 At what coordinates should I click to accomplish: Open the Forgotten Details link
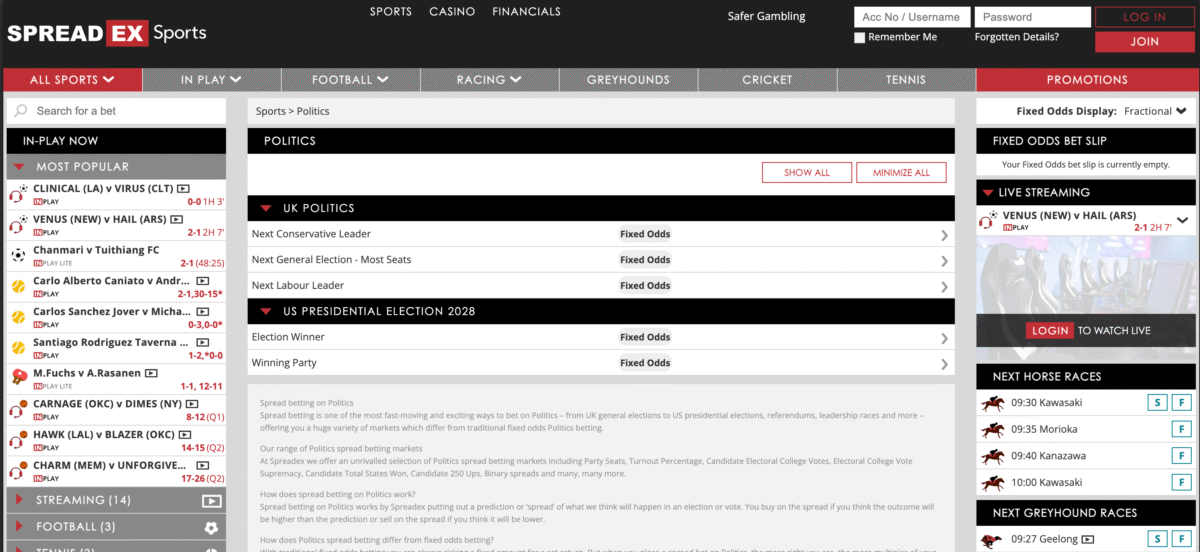tap(1017, 37)
